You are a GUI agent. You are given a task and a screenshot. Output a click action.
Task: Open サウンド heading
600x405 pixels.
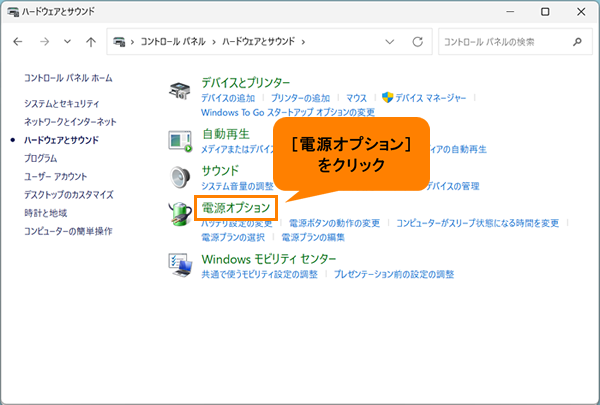[220, 170]
